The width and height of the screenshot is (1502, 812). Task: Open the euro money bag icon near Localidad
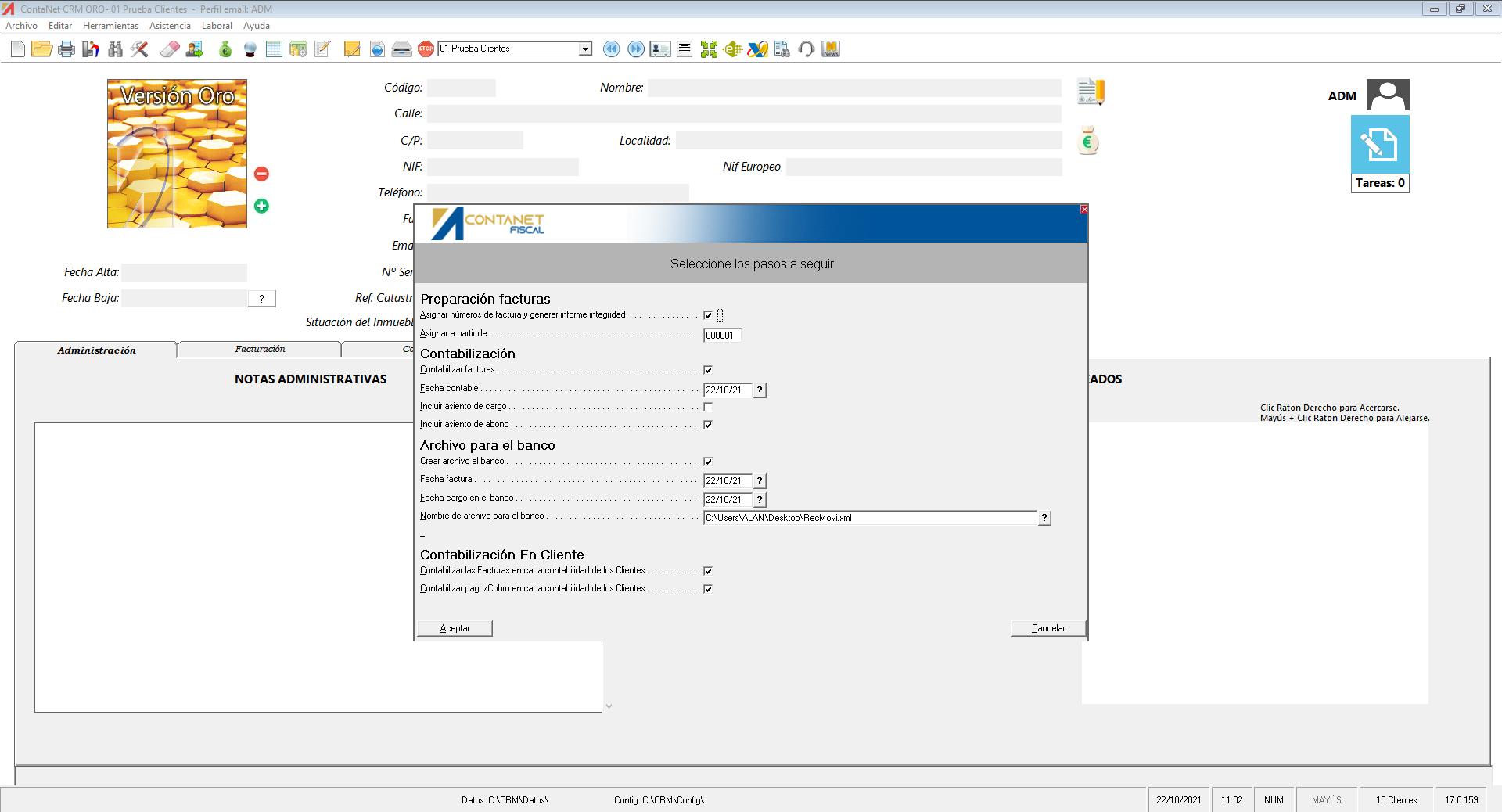1088,141
